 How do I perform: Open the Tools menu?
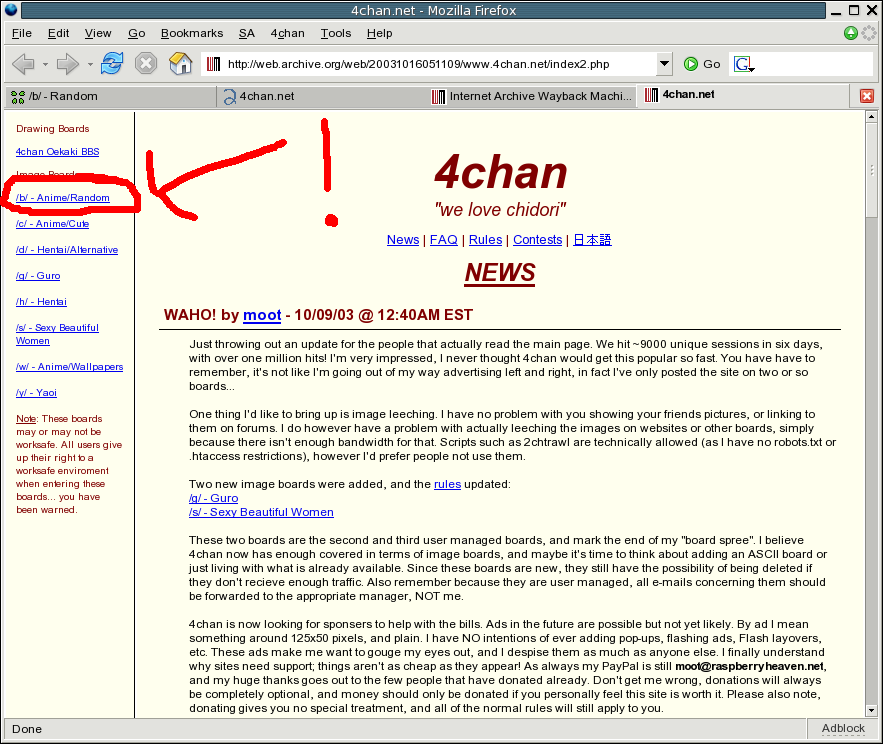pos(336,33)
